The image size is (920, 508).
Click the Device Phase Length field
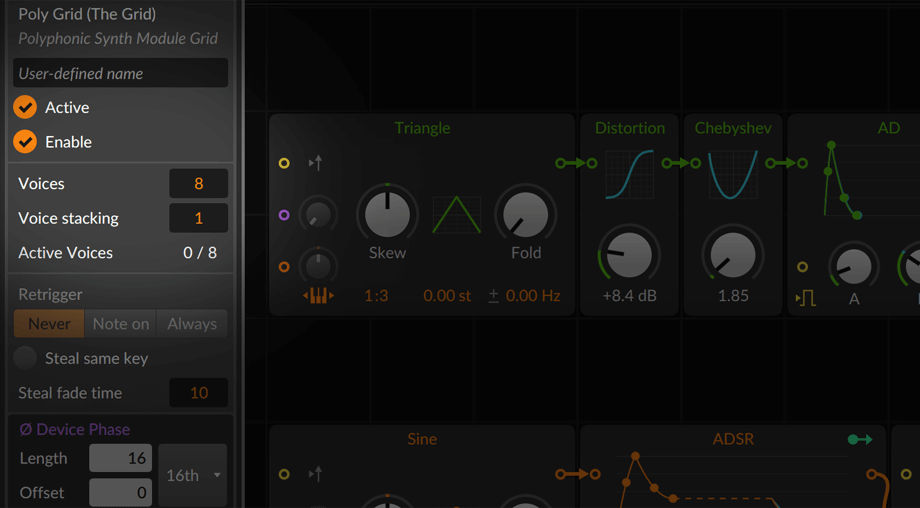coord(120,458)
